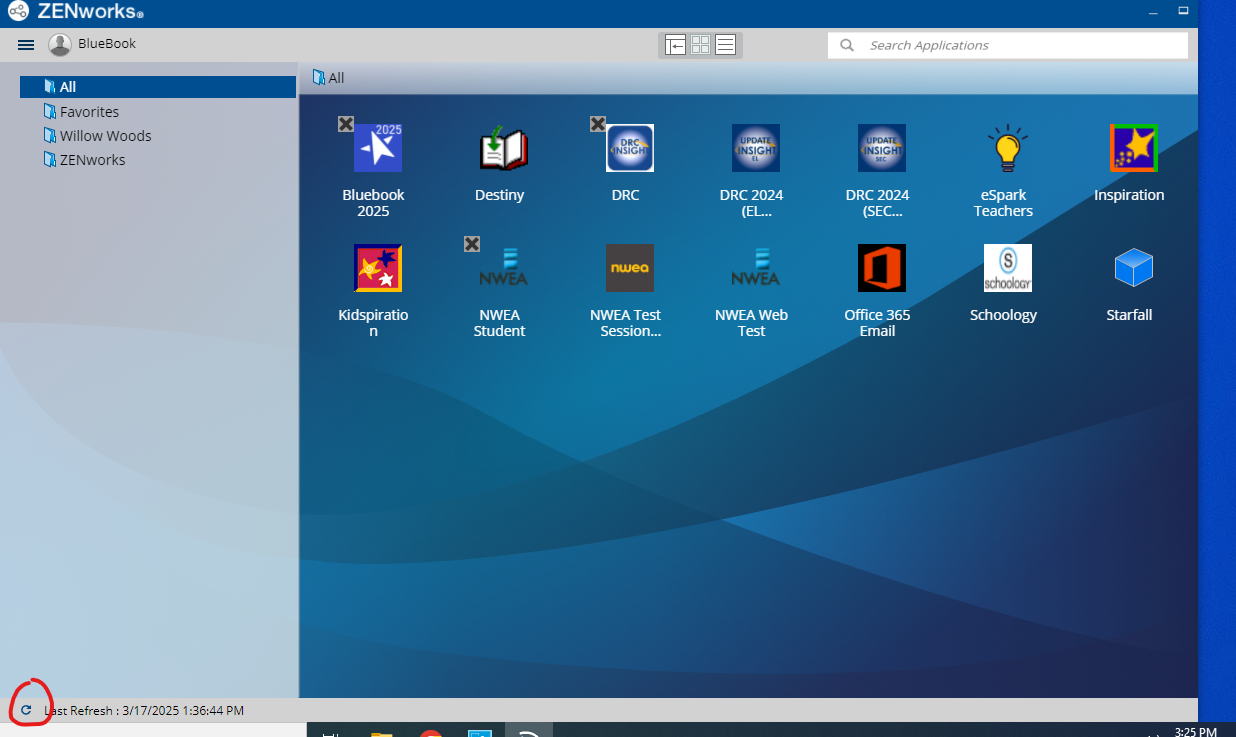
Task: Open Office 365 Email
Action: coord(881,269)
